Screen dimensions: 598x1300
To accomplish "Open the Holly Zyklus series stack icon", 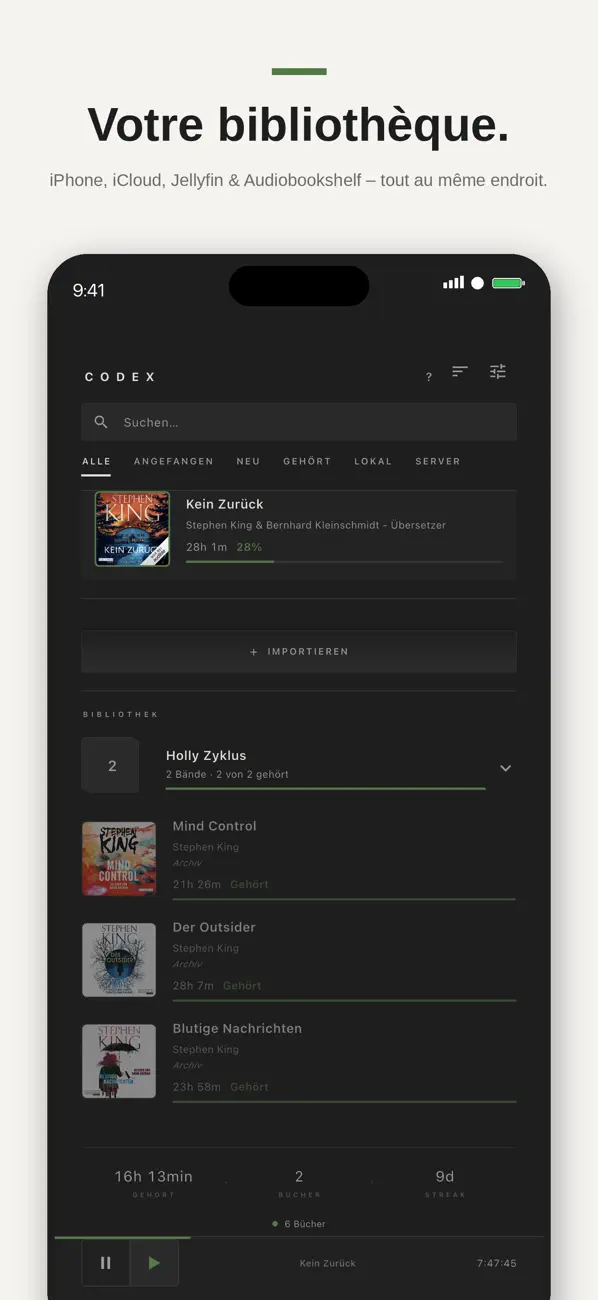I will [x=111, y=766].
